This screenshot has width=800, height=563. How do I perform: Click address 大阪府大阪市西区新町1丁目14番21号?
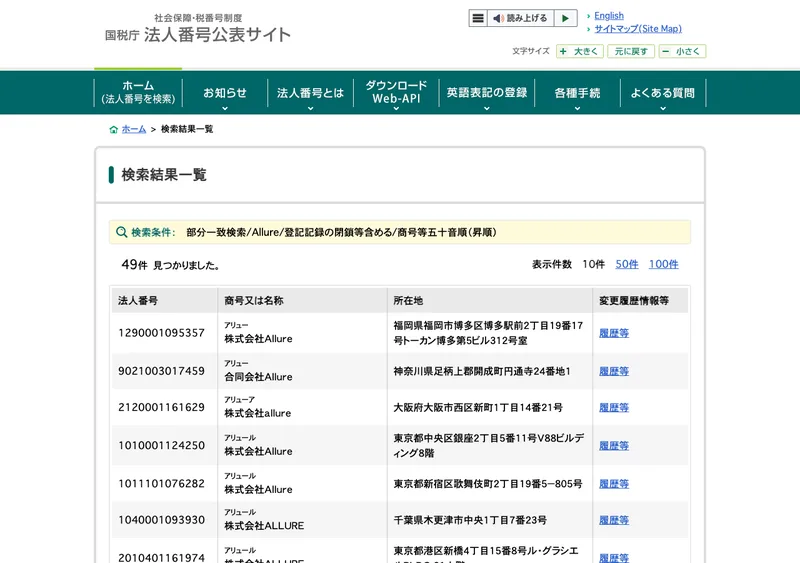[478, 407]
